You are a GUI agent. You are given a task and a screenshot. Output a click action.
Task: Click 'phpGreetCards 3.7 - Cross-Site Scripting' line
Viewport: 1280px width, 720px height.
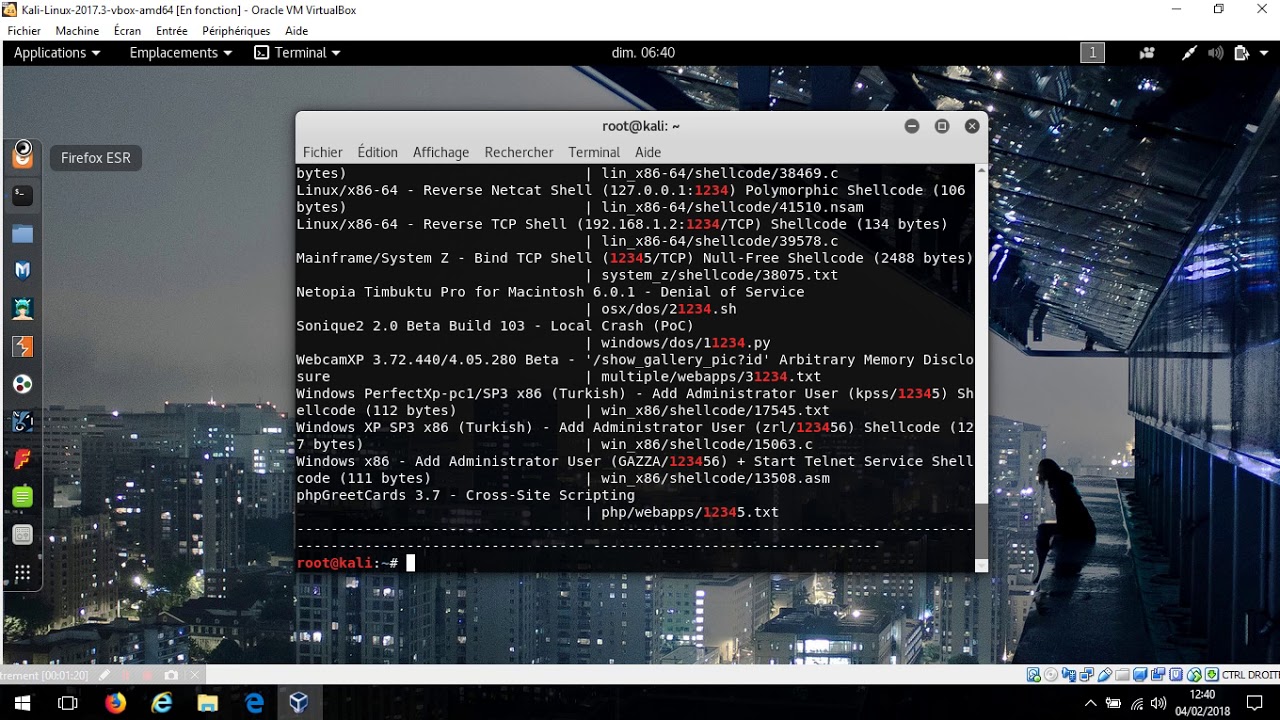pos(465,495)
